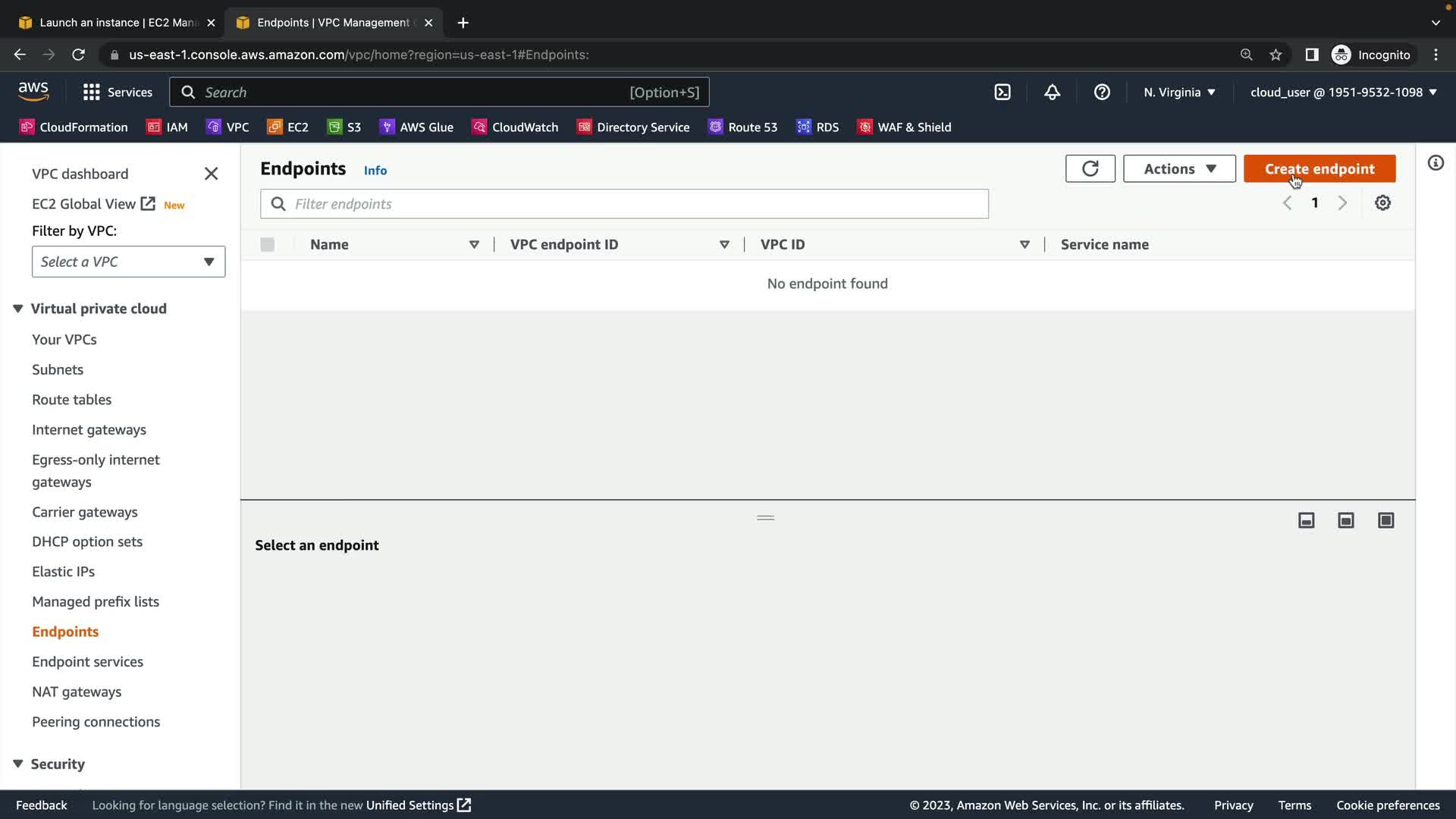
Task: Collapse the Virtual private cloud section
Action: [x=18, y=309]
